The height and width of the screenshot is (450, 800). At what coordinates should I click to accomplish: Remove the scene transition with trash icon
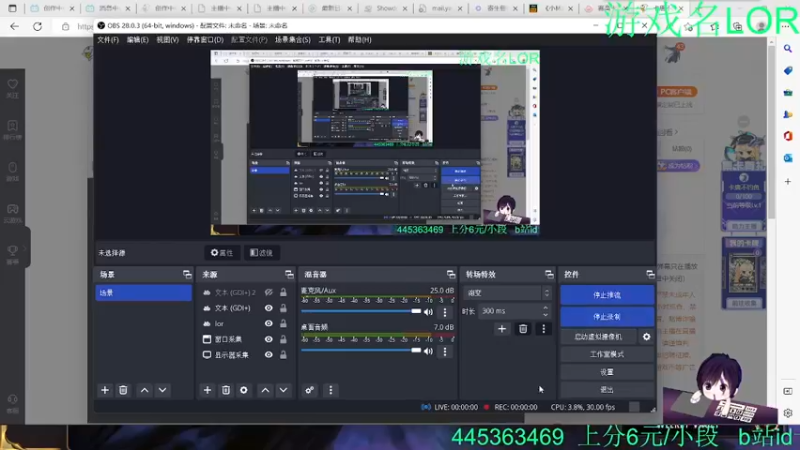click(523, 329)
